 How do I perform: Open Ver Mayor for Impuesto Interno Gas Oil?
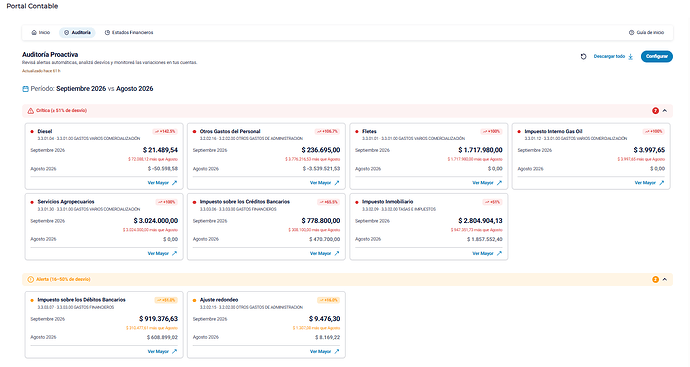650,183
